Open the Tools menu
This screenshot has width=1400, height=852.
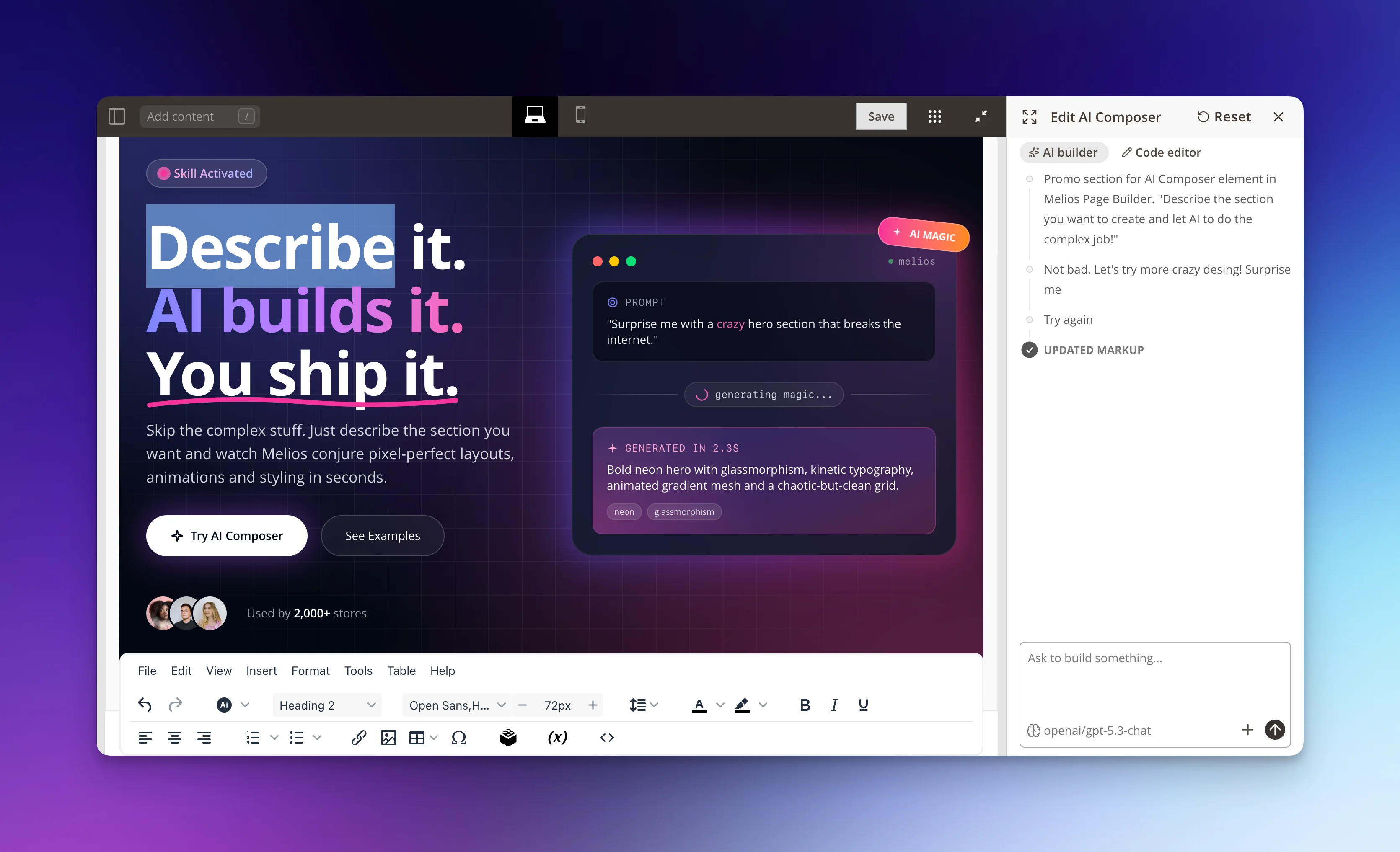358,671
